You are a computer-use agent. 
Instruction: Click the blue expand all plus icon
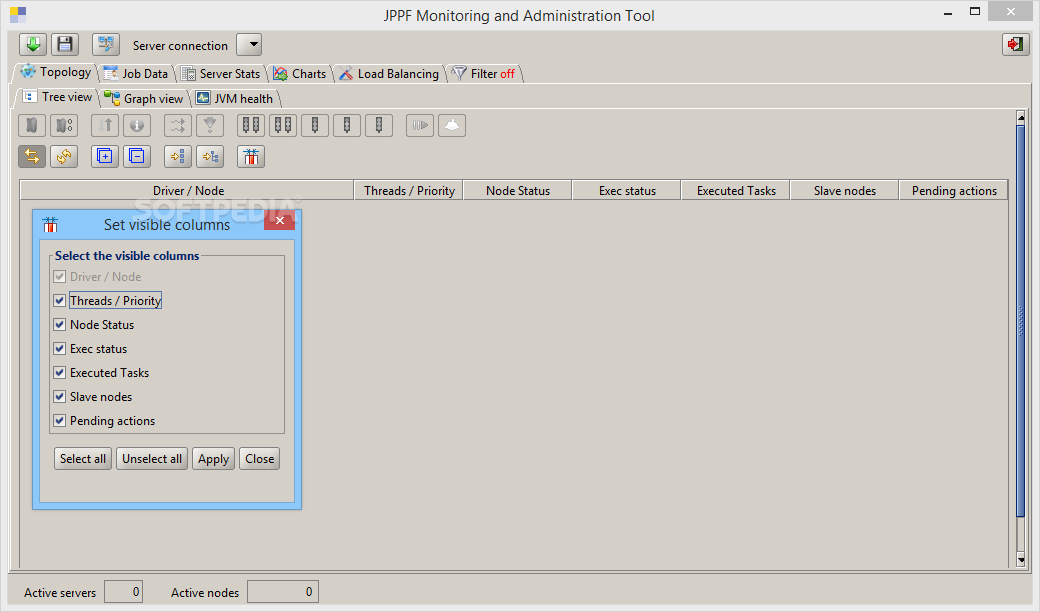[x=105, y=156]
